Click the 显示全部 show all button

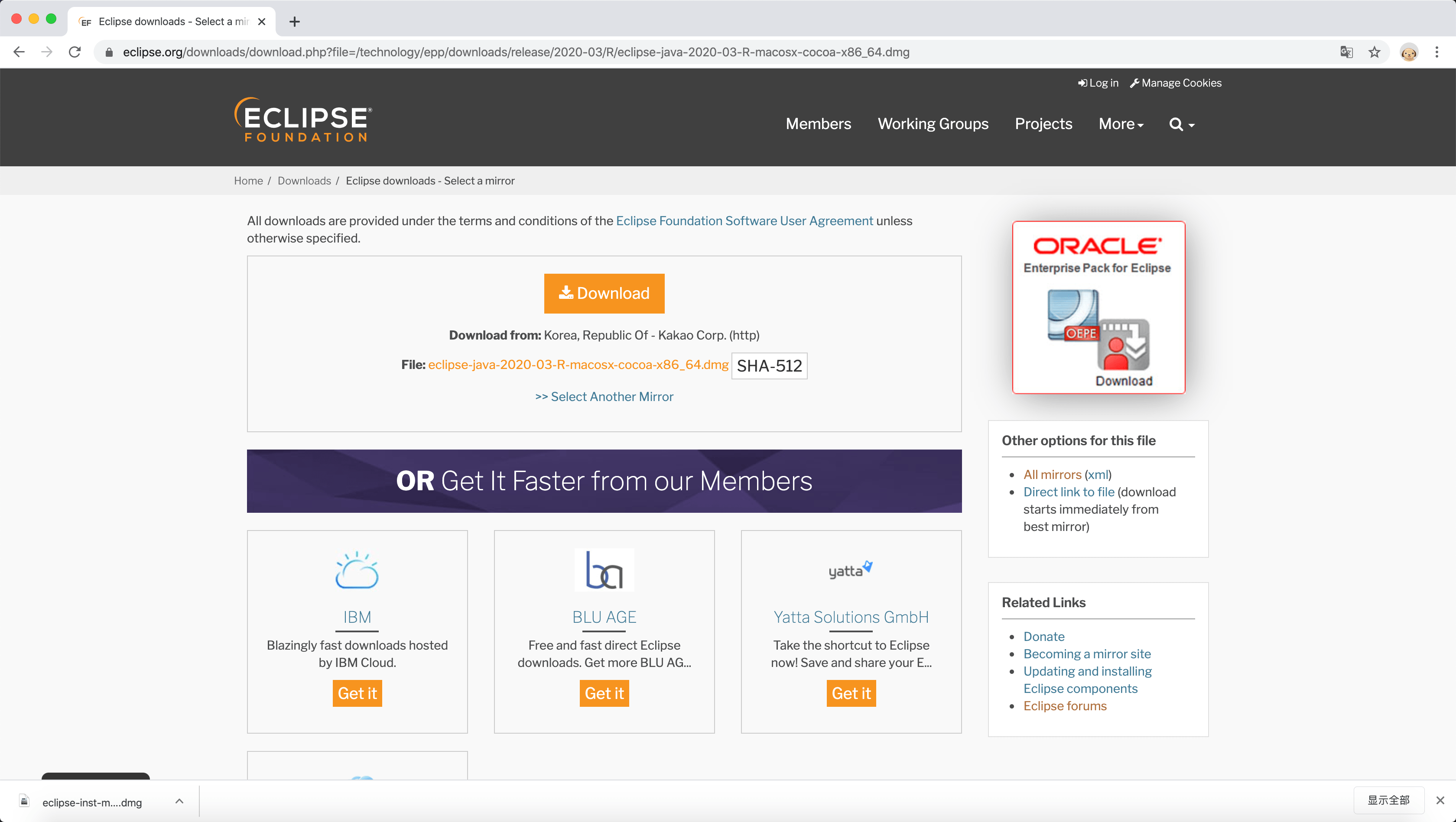(1388, 800)
